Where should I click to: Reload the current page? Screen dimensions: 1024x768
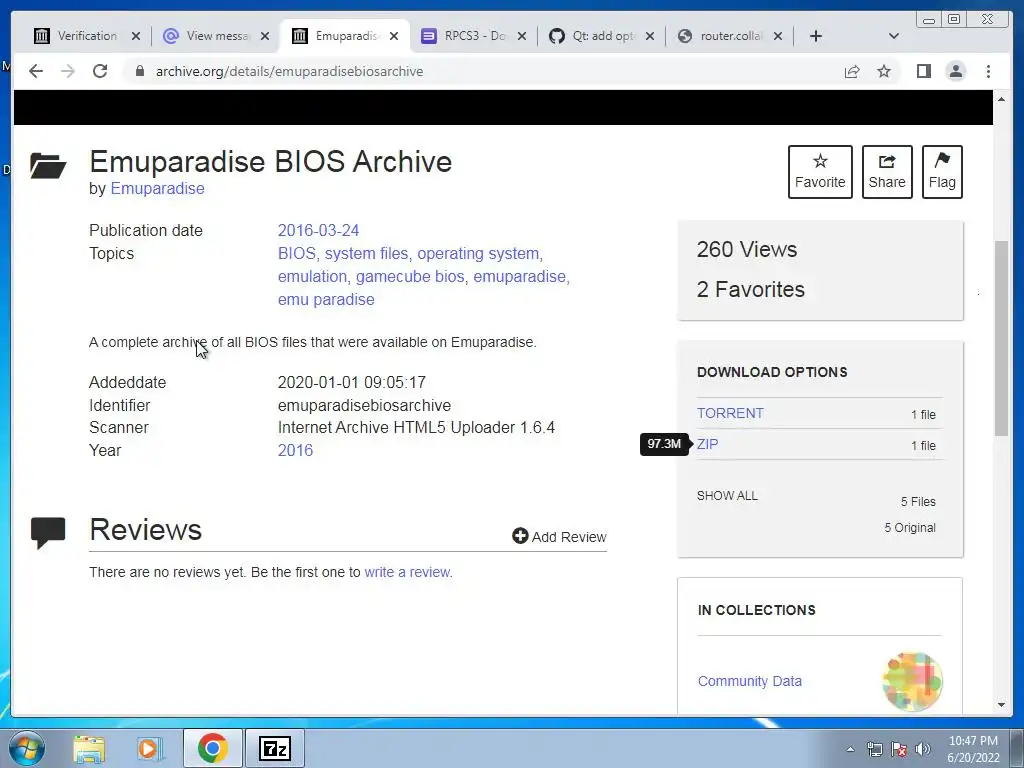[x=100, y=71]
